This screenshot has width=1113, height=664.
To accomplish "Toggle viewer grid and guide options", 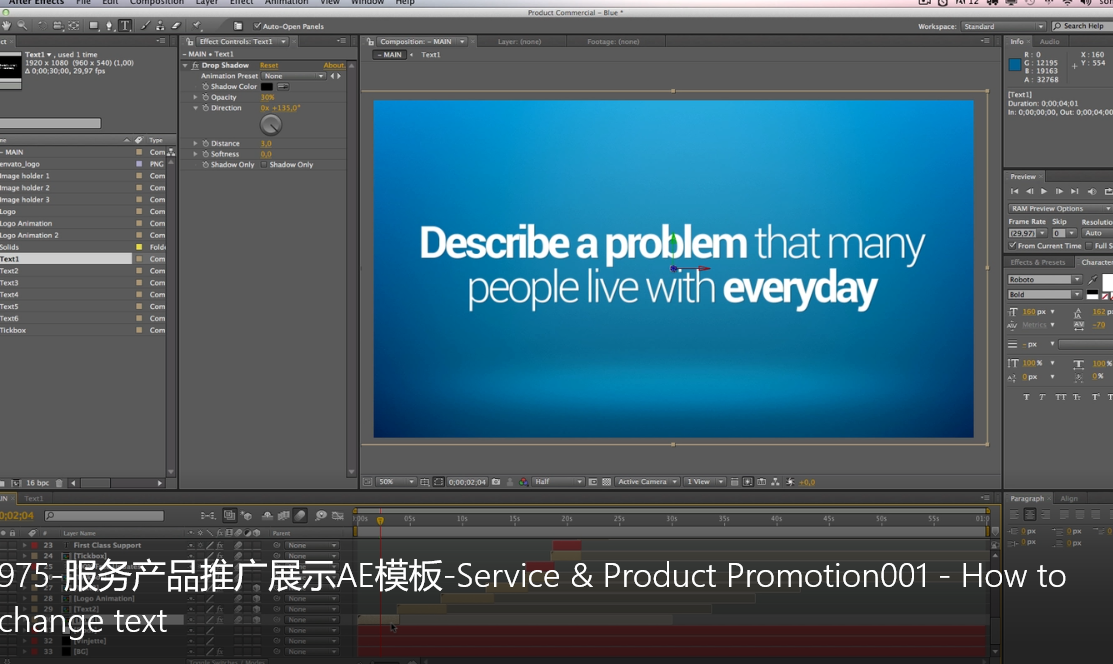I will tap(424, 481).
